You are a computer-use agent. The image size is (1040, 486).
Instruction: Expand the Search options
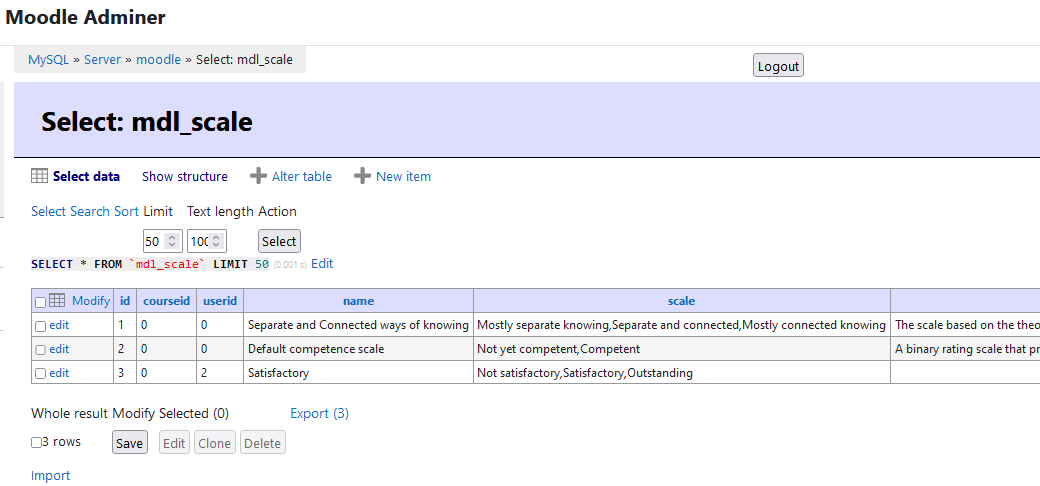pyautogui.click(x=90, y=212)
